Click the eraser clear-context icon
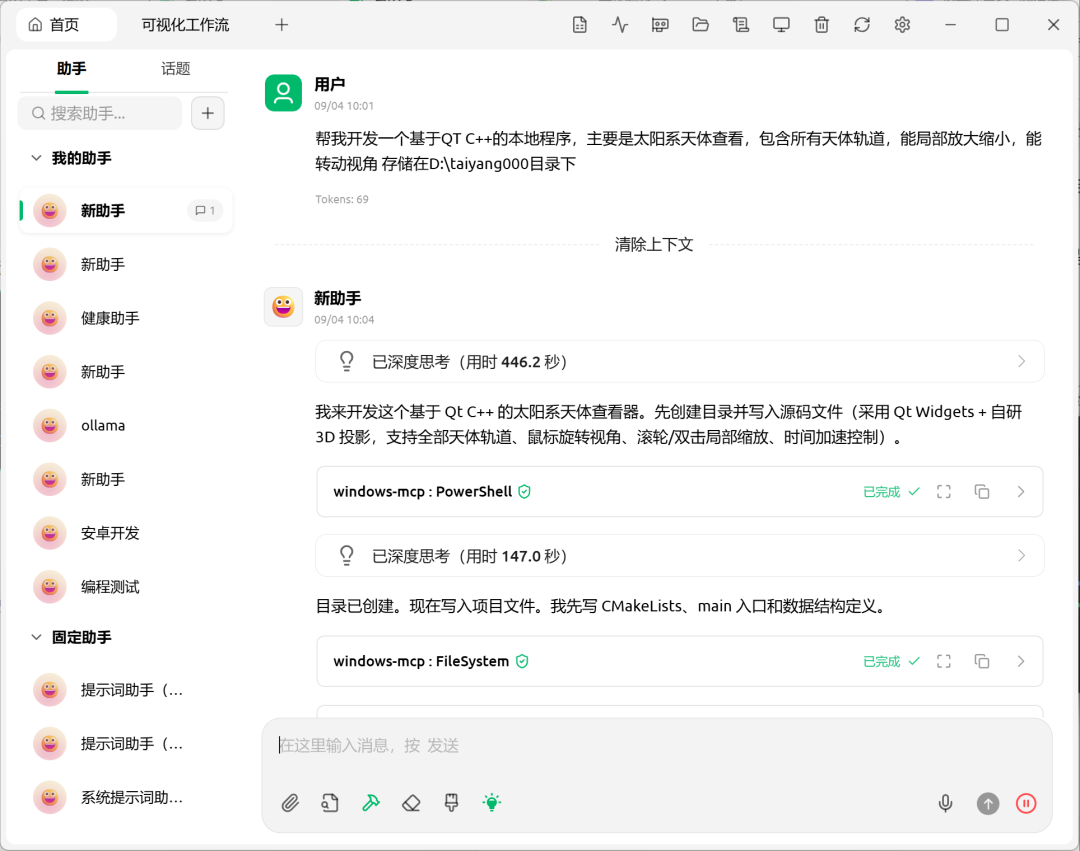The height and width of the screenshot is (851, 1080). click(411, 803)
